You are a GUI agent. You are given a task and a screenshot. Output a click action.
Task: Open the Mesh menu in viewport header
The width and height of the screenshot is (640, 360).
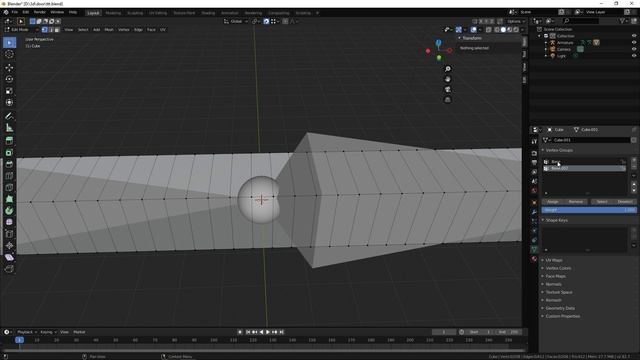pyautogui.click(x=109, y=30)
